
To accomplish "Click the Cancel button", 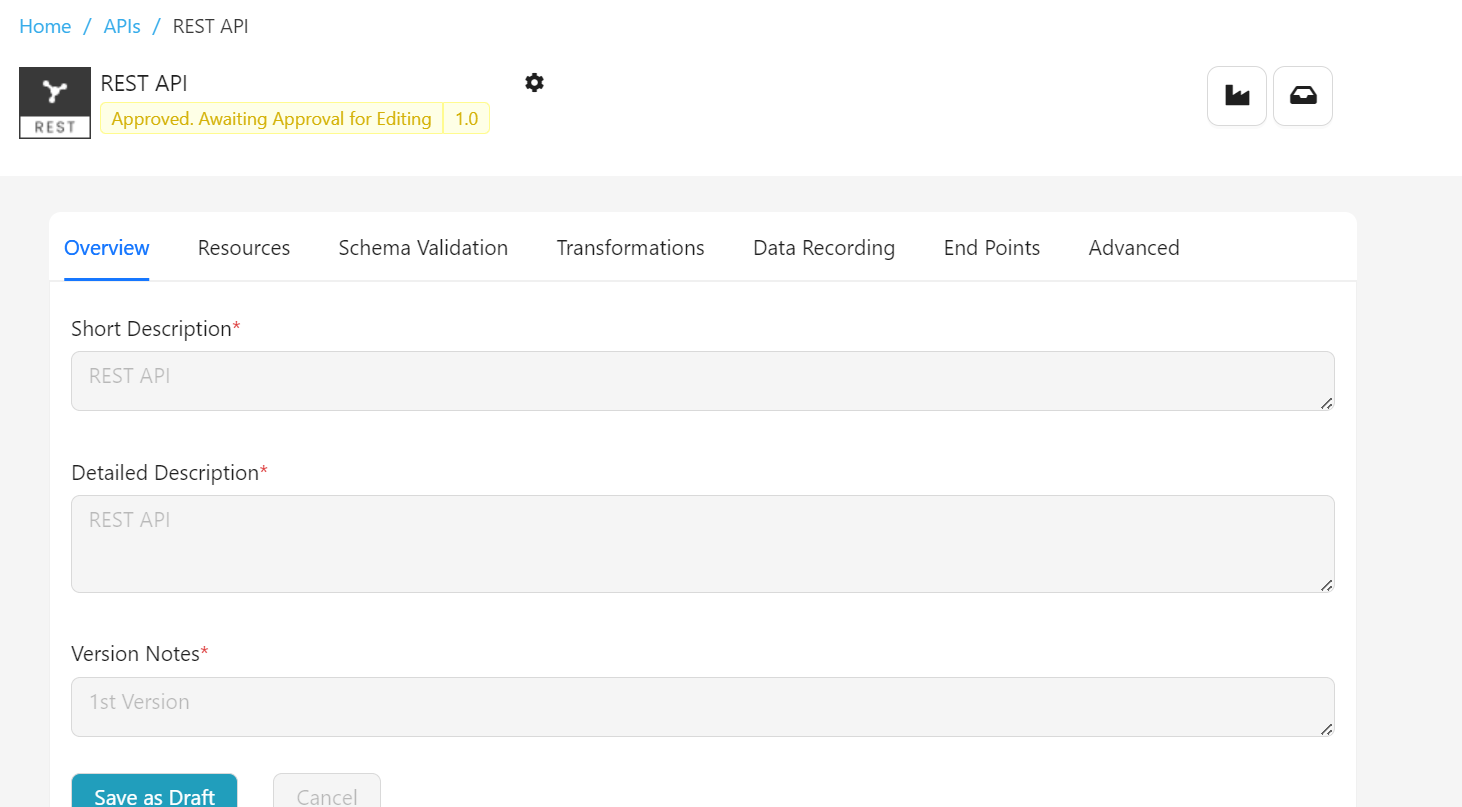I will point(327,795).
